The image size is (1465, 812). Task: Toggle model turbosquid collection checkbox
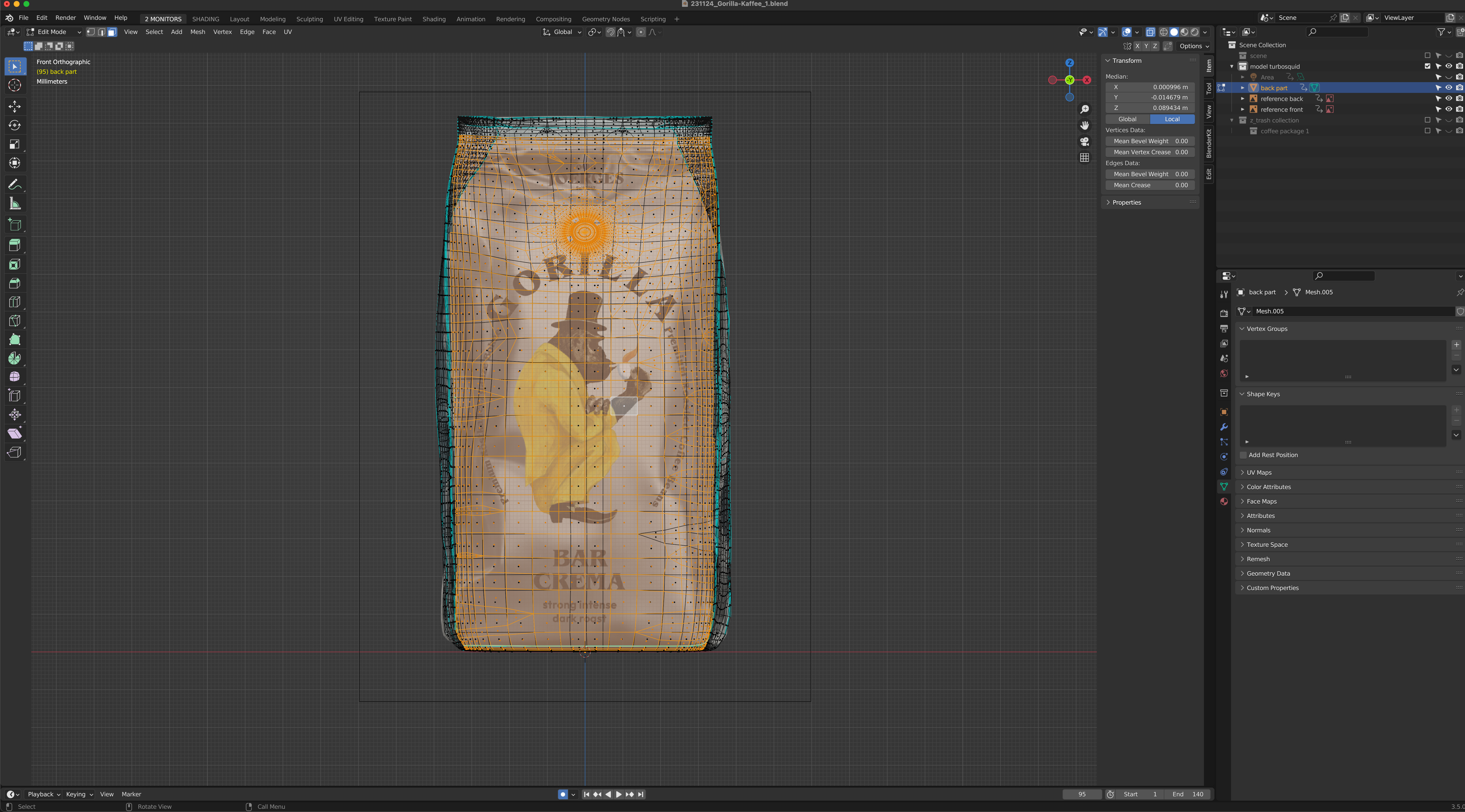coord(1427,66)
